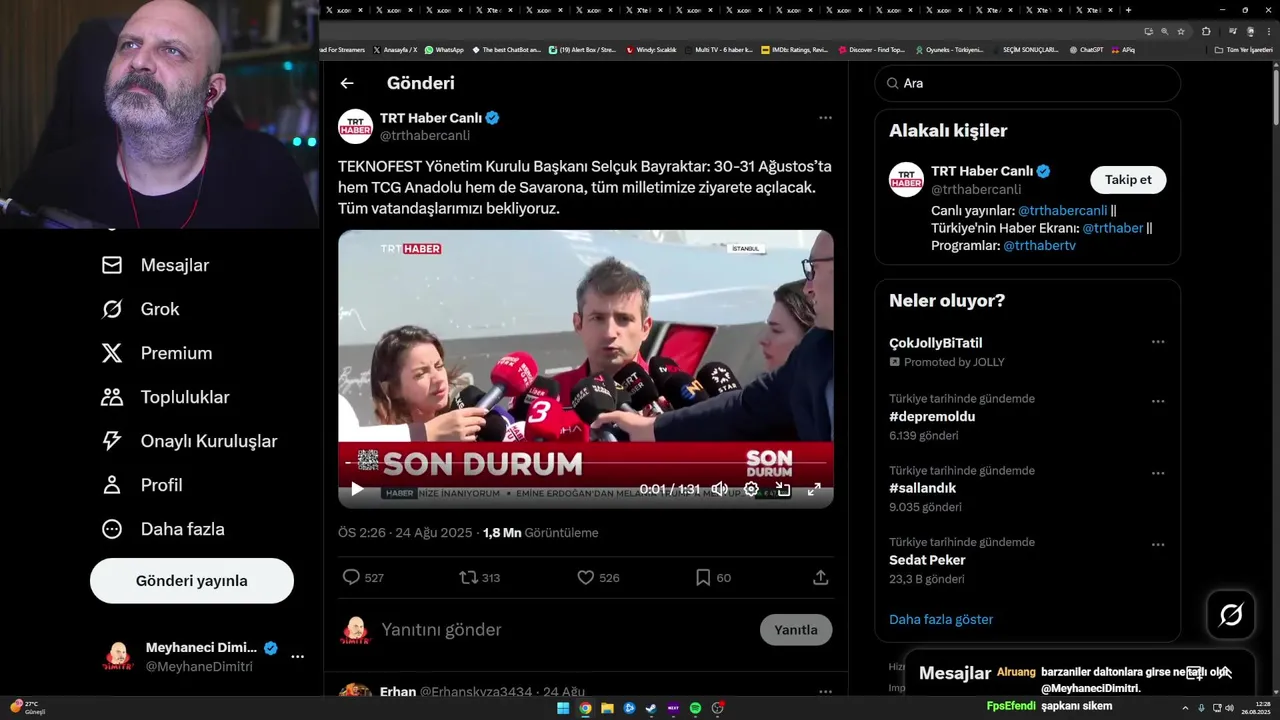Mute the video with the speaker icon

719,489
